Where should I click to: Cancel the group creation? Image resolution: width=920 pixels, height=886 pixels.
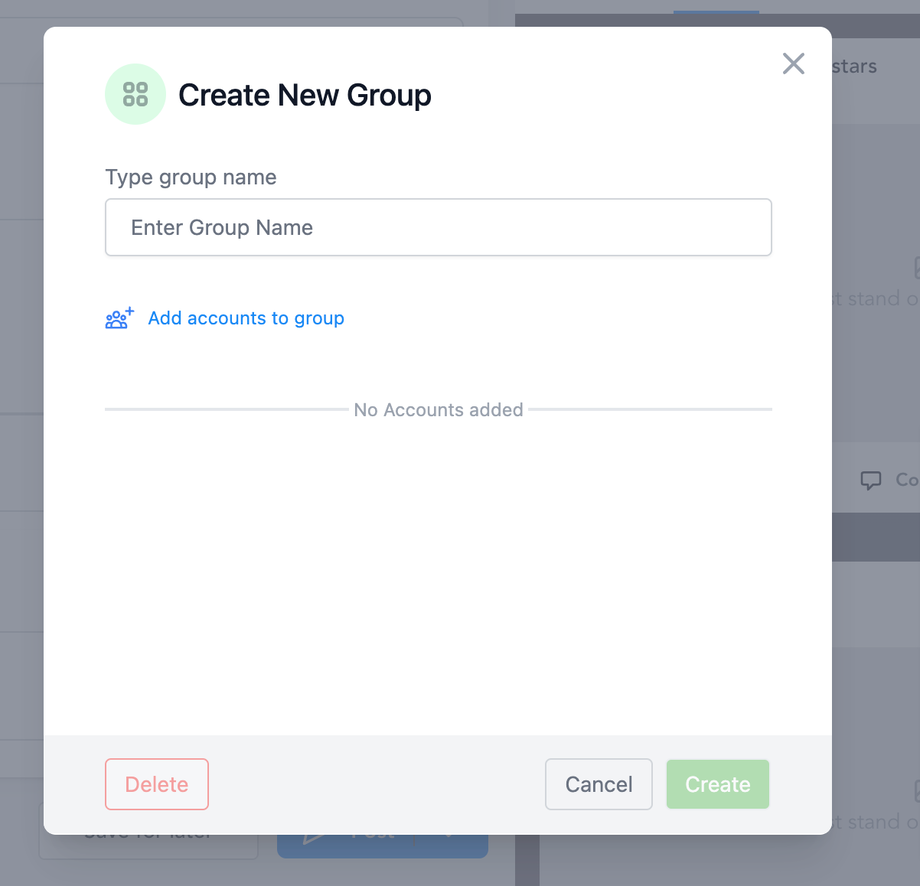[x=598, y=784]
